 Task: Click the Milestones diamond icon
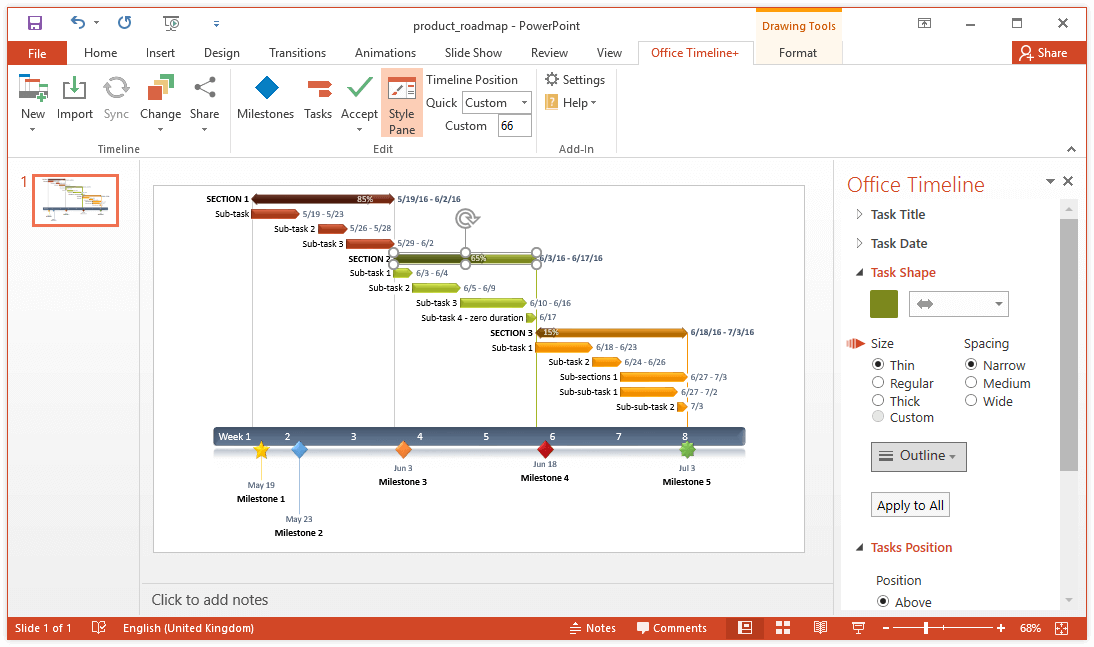click(x=265, y=90)
